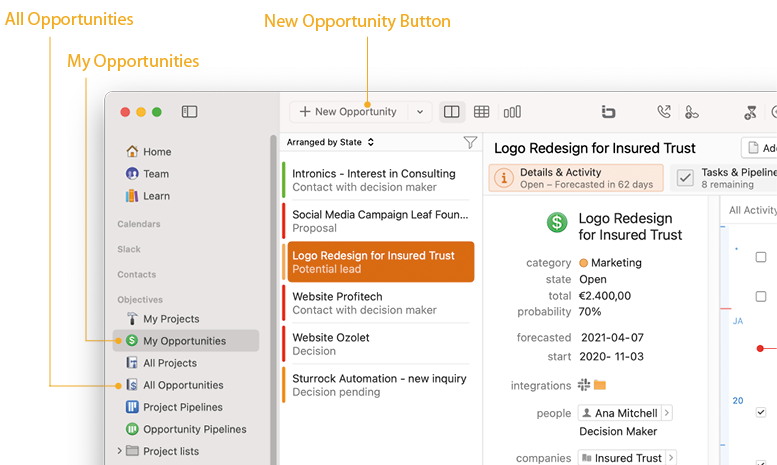Select the Slack section header
The width and height of the screenshot is (777, 465).
tap(129, 249)
